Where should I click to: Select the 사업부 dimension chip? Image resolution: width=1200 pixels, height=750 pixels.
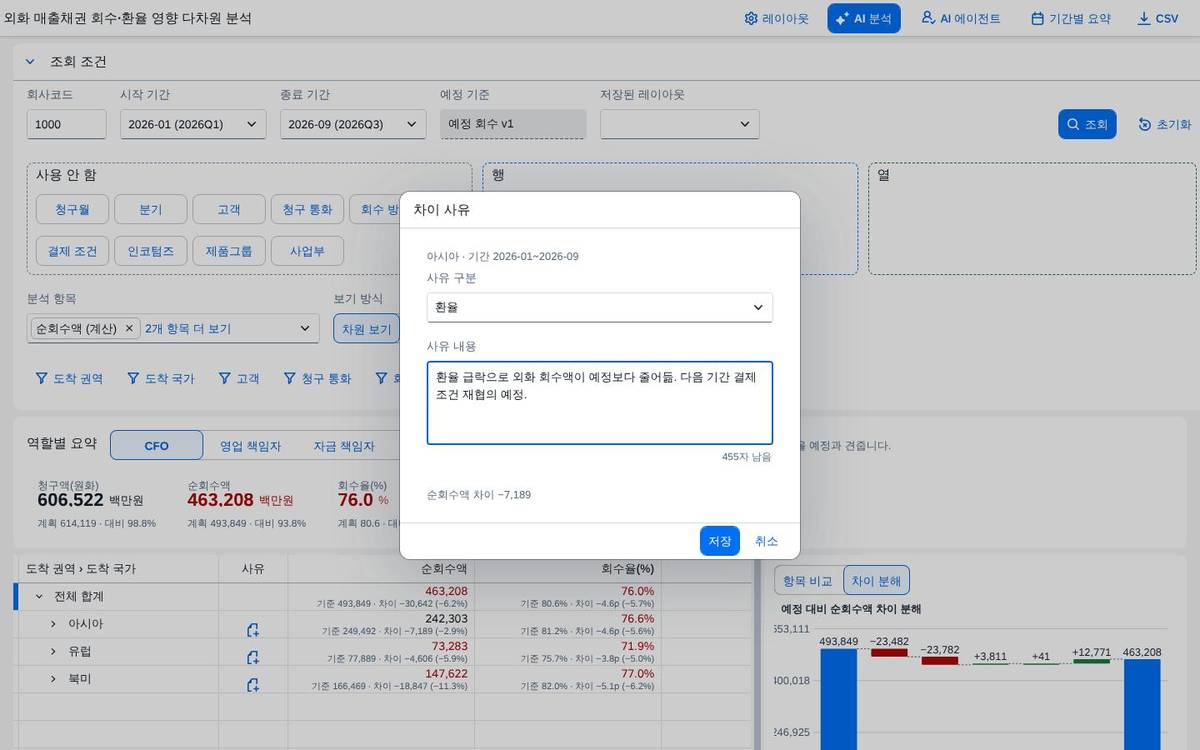click(x=307, y=251)
